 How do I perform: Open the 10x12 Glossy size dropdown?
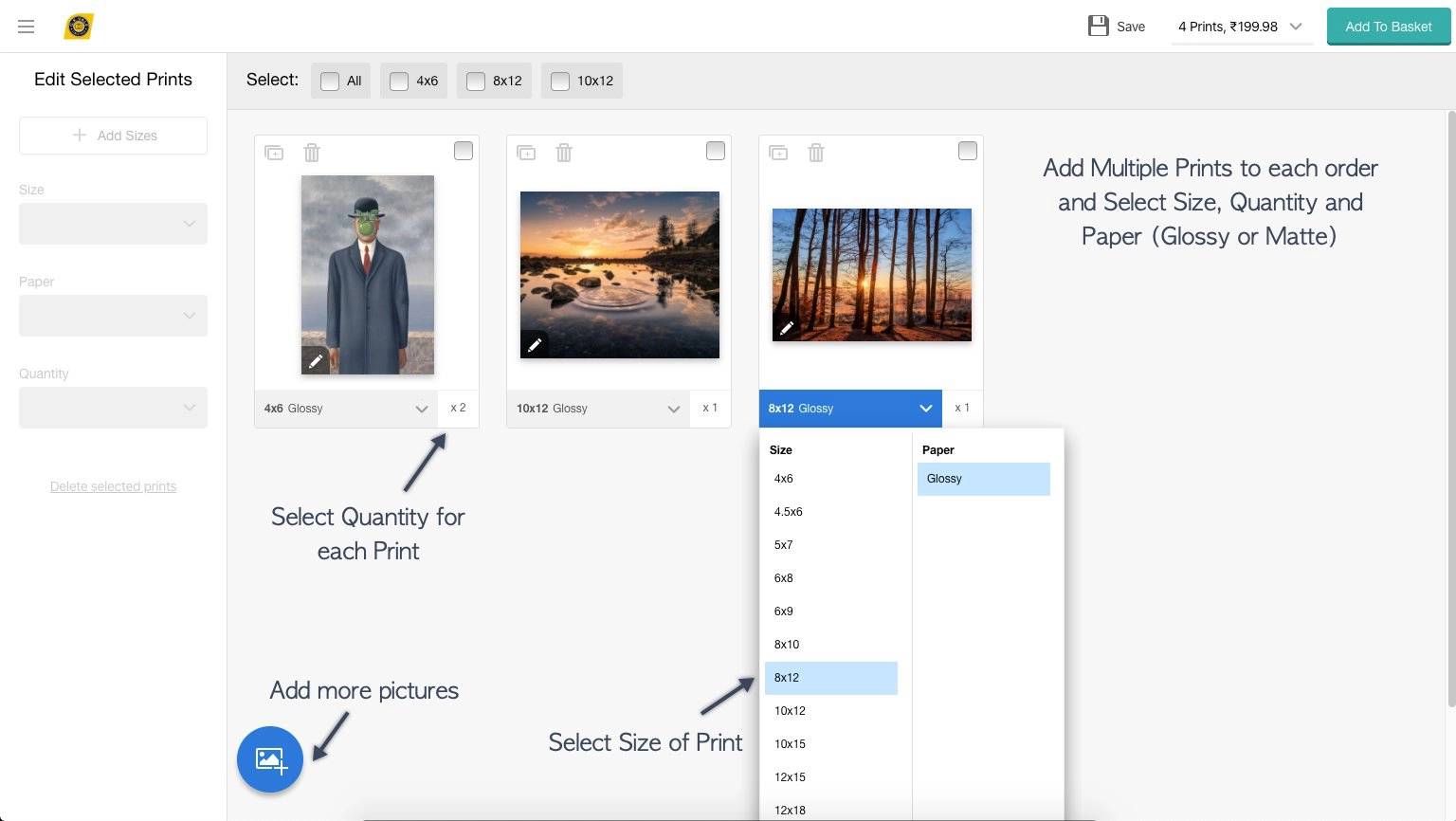point(599,409)
